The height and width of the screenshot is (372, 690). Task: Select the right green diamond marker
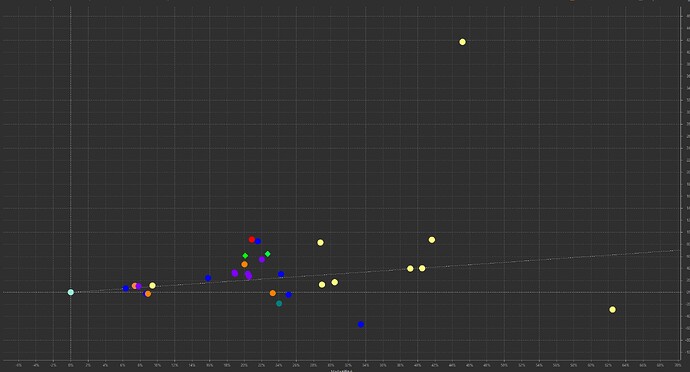(x=268, y=254)
